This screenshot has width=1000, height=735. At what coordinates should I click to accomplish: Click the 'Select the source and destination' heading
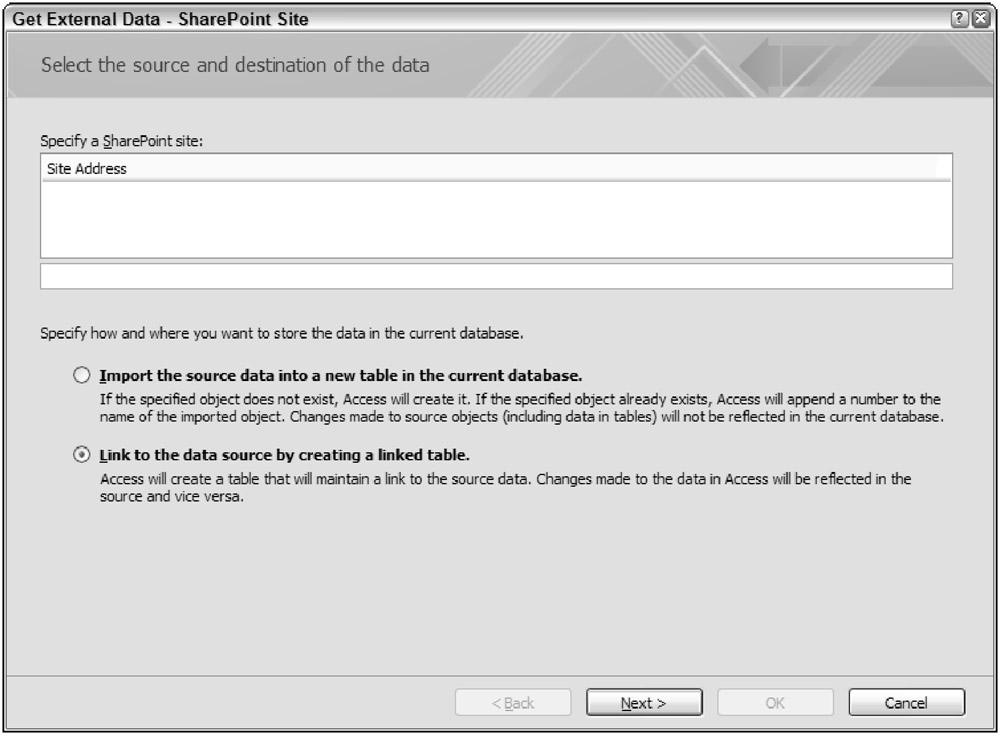coord(235,66)
